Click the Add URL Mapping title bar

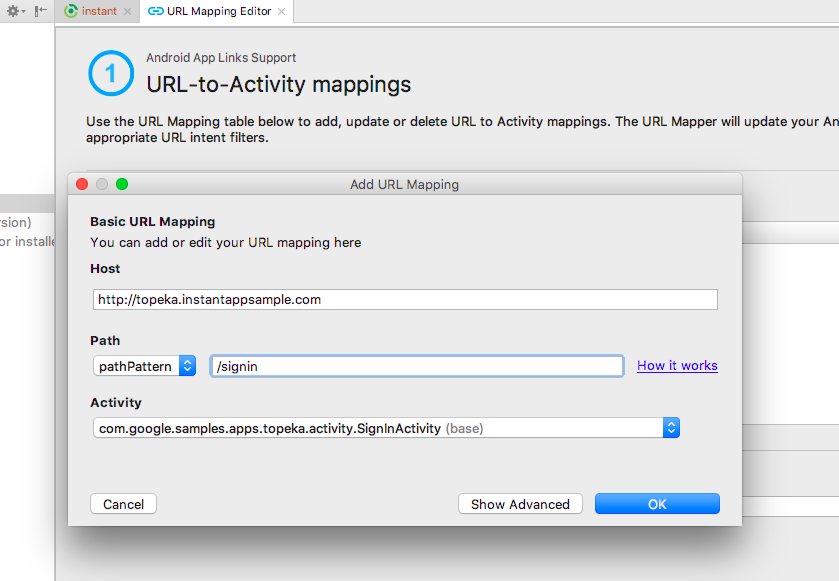[x=404, y=184]
